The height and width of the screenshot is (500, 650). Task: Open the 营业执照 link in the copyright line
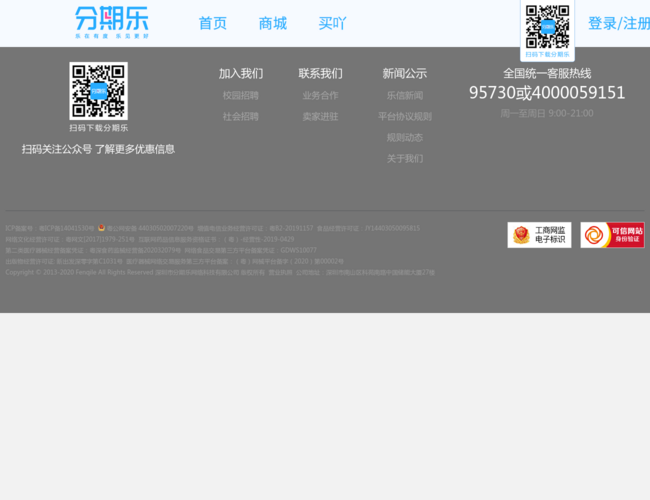point(281,273)
